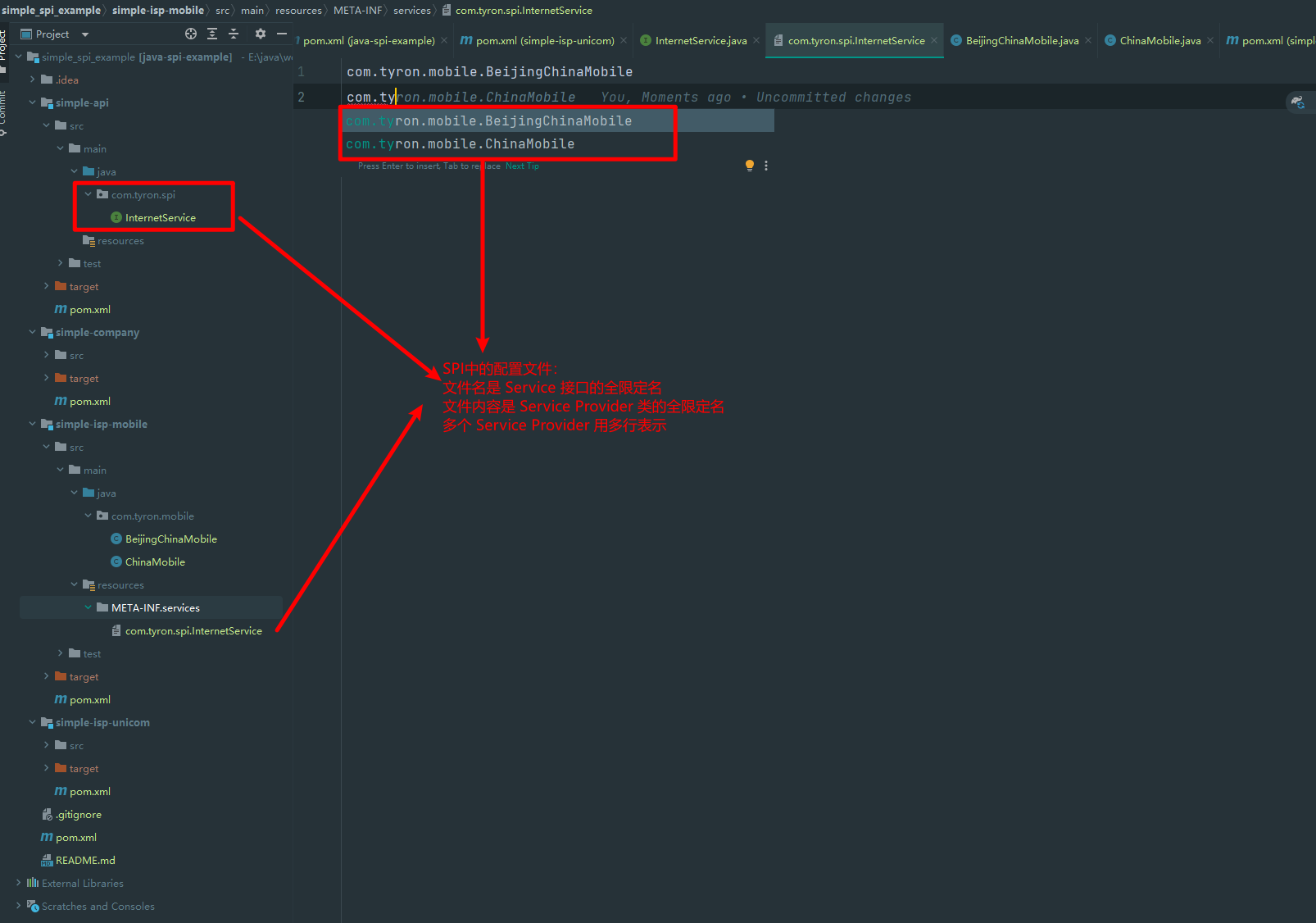Open README.md file

pos(78,860)
